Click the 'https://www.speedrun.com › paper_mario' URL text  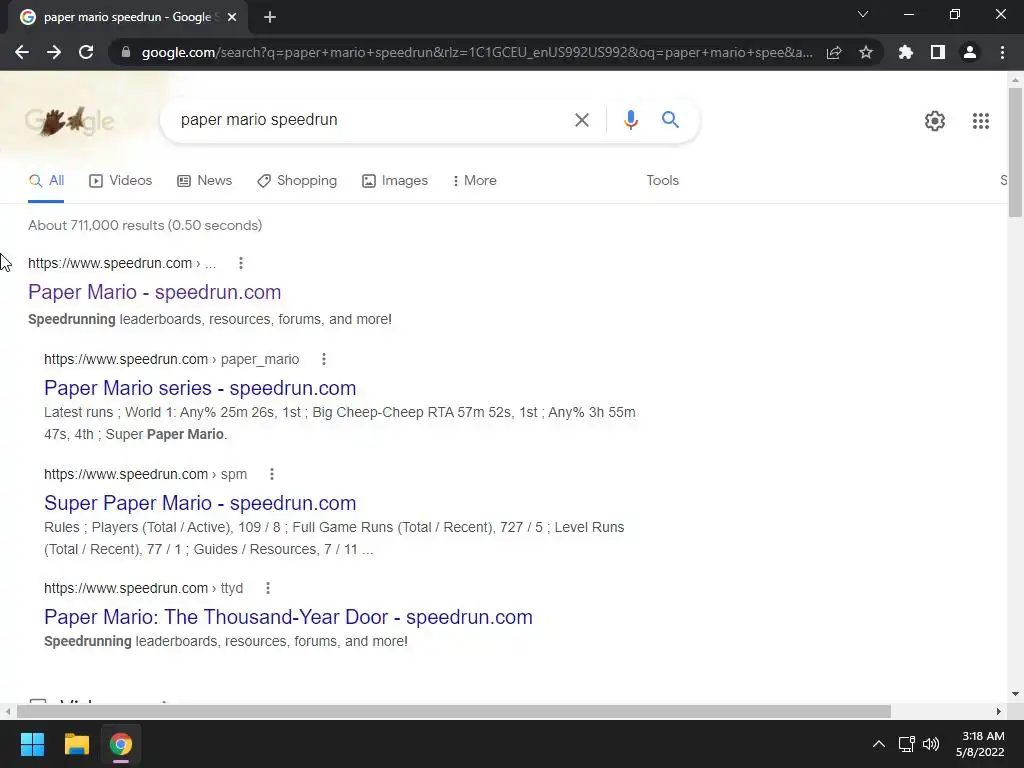[172, 359]
